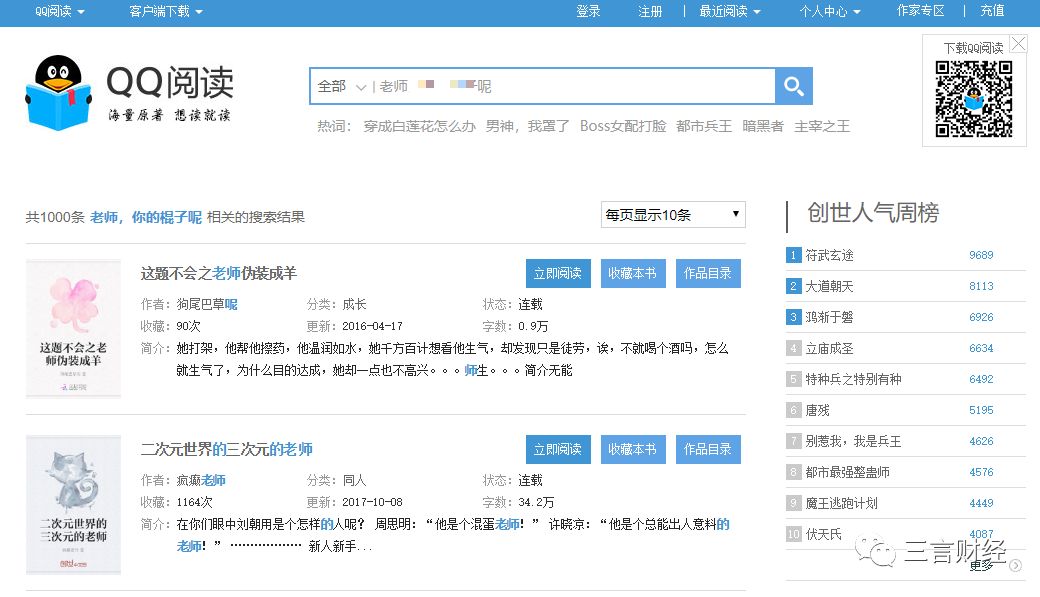This screenshot has height=597, width=1040.
Task: Open ranked book 符武玄途
Action: pos(829,255)
